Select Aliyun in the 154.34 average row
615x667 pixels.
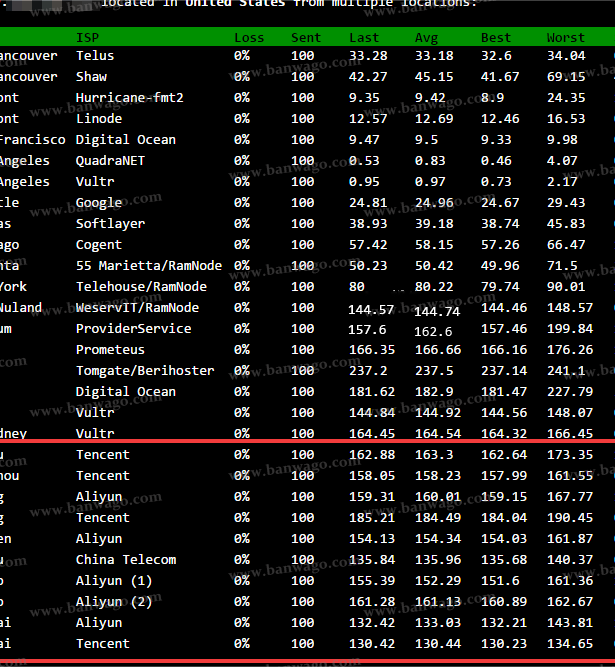pos(99,539)
